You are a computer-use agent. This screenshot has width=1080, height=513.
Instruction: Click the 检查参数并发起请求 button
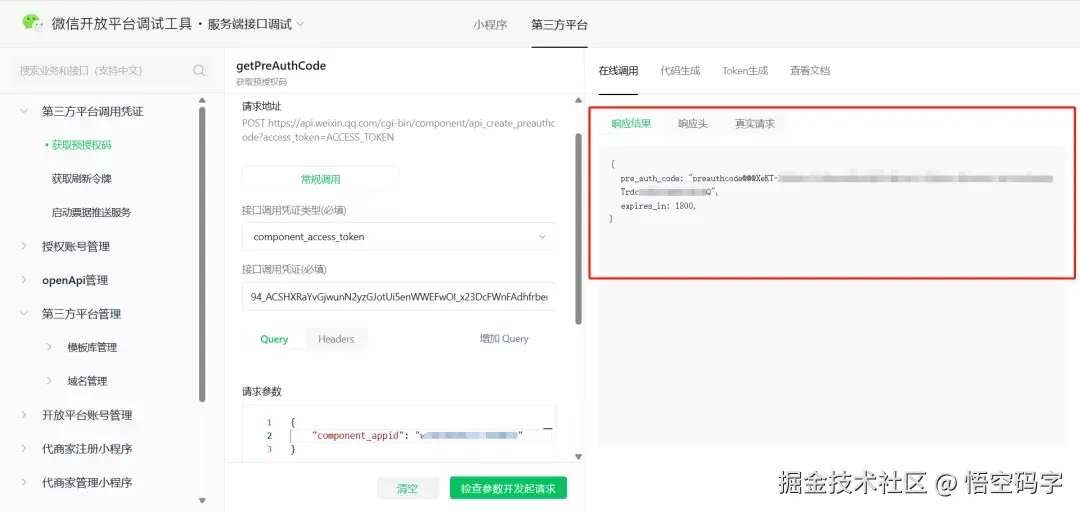tap(508, 489)
